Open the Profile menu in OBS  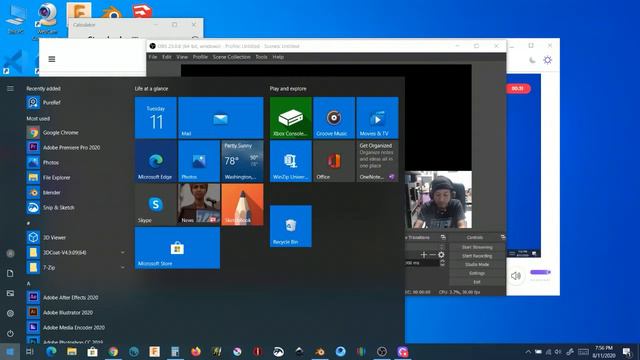coord(200,57)
